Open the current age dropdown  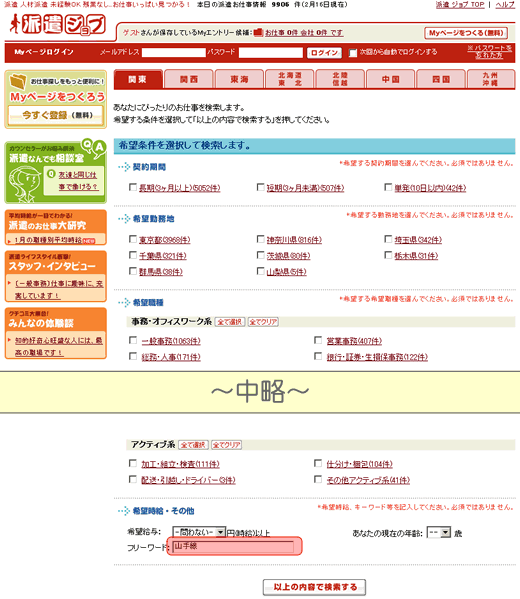click(439, 533)
